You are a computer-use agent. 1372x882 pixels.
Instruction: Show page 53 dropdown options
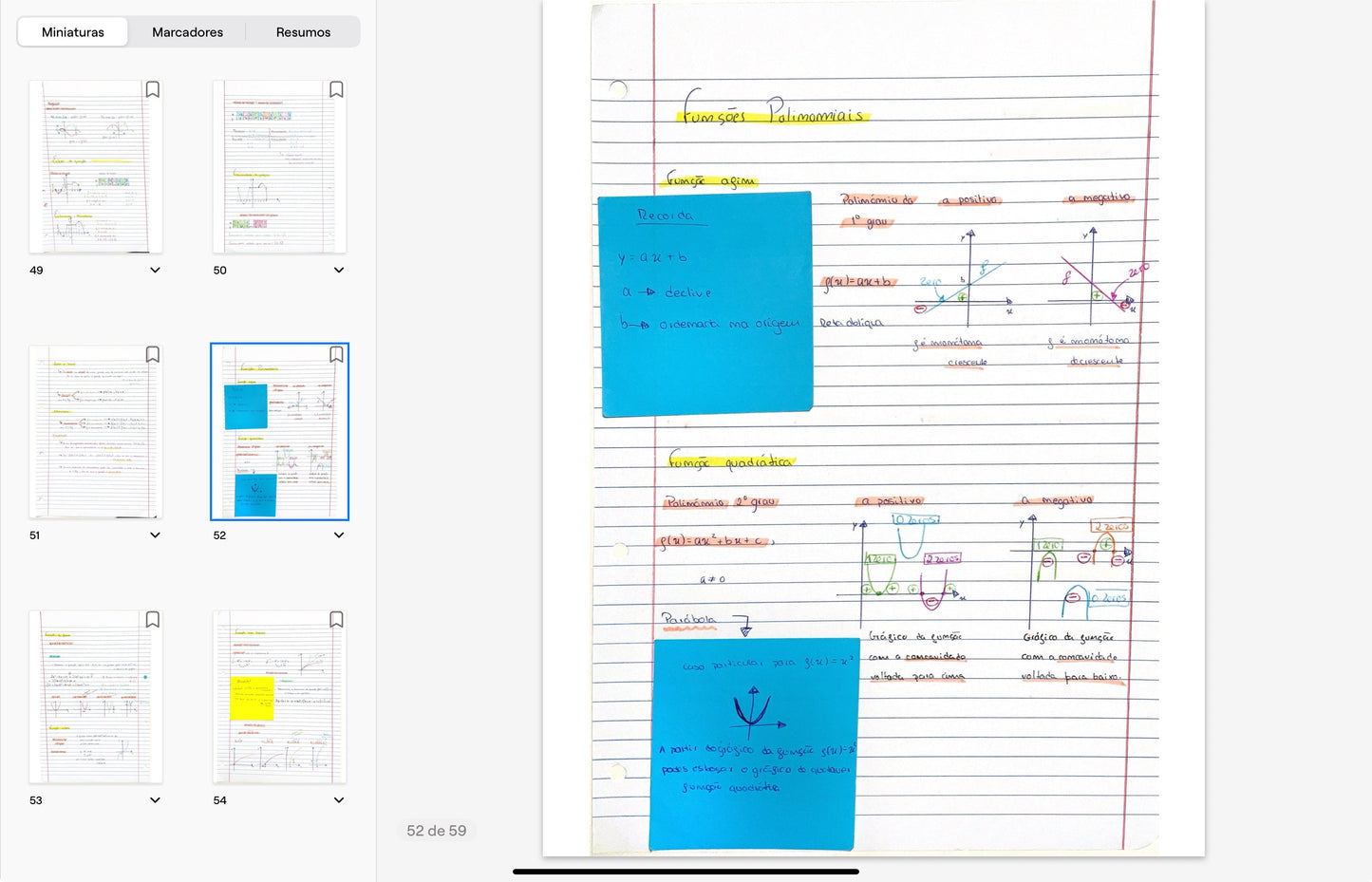pyautogui.click(x=155, y=800)
